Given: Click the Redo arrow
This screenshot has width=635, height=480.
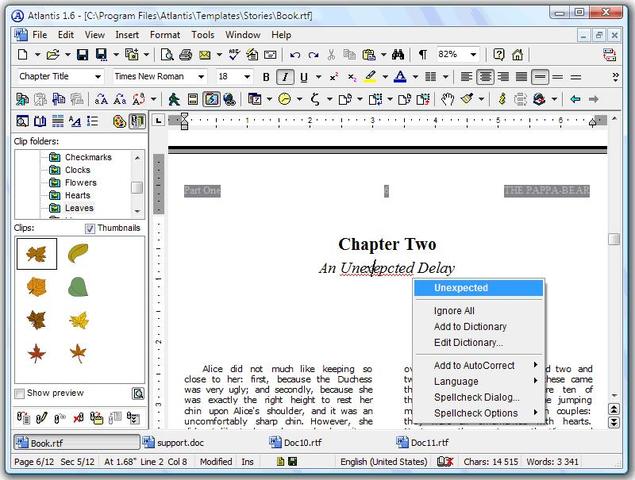Looking at the screenshot, I should coord(313,55).
